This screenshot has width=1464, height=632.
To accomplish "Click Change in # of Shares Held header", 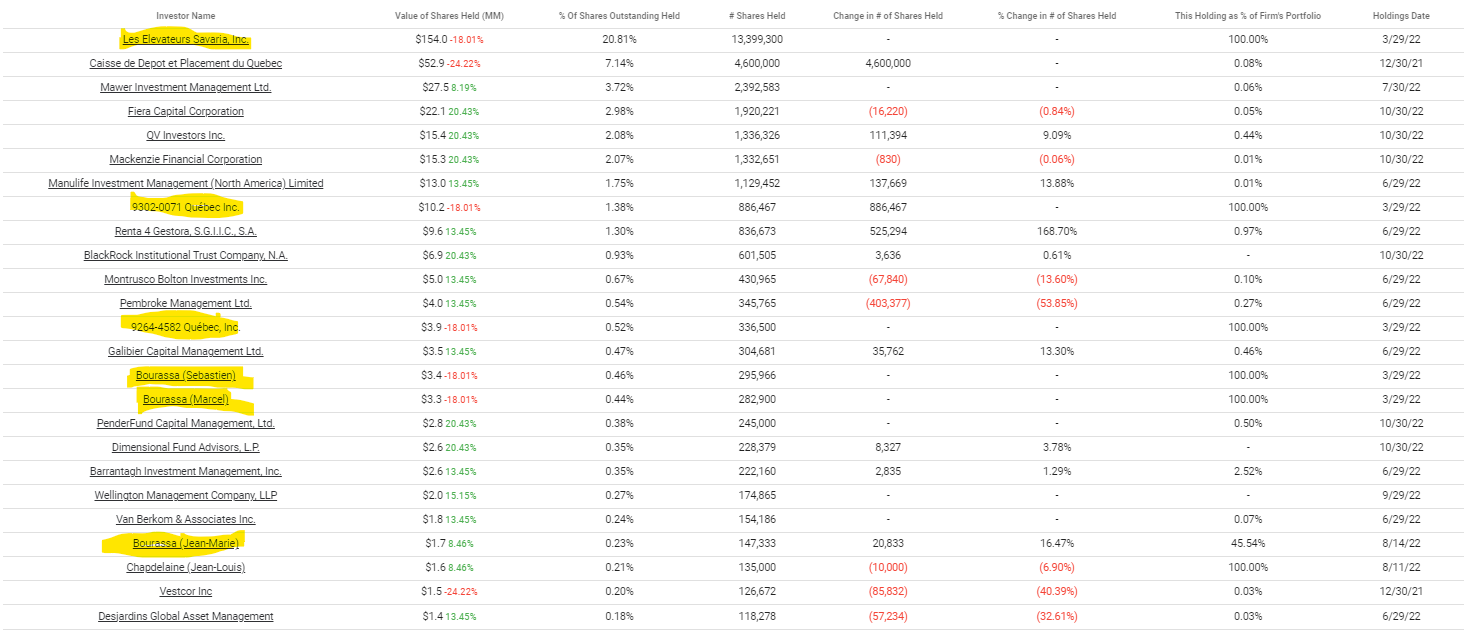I will pyautogui.click(x=888, y=16).
